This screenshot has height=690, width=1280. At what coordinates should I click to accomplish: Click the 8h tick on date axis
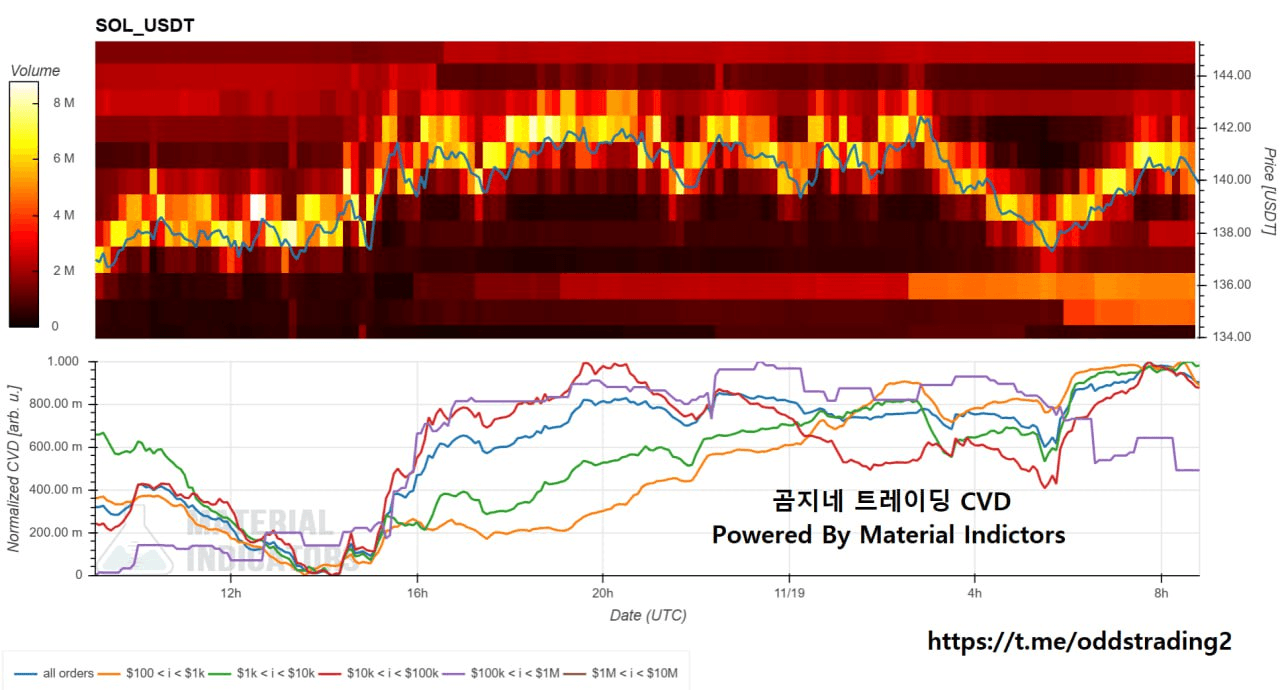1161,592
